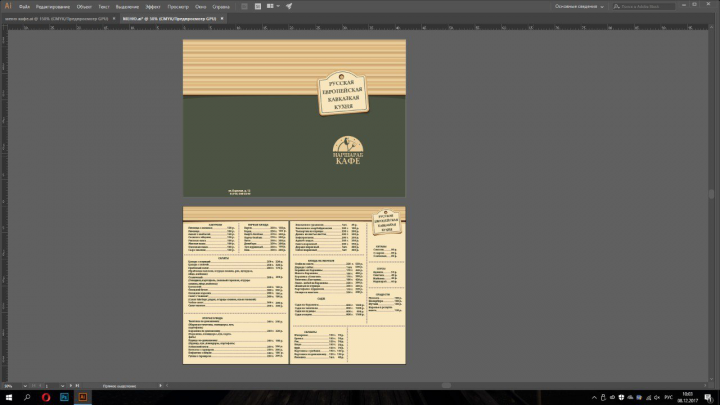Screen dimensions: 720x405
Task: Open the Основные сведения workspace switcher
Action: coord(579,6)
